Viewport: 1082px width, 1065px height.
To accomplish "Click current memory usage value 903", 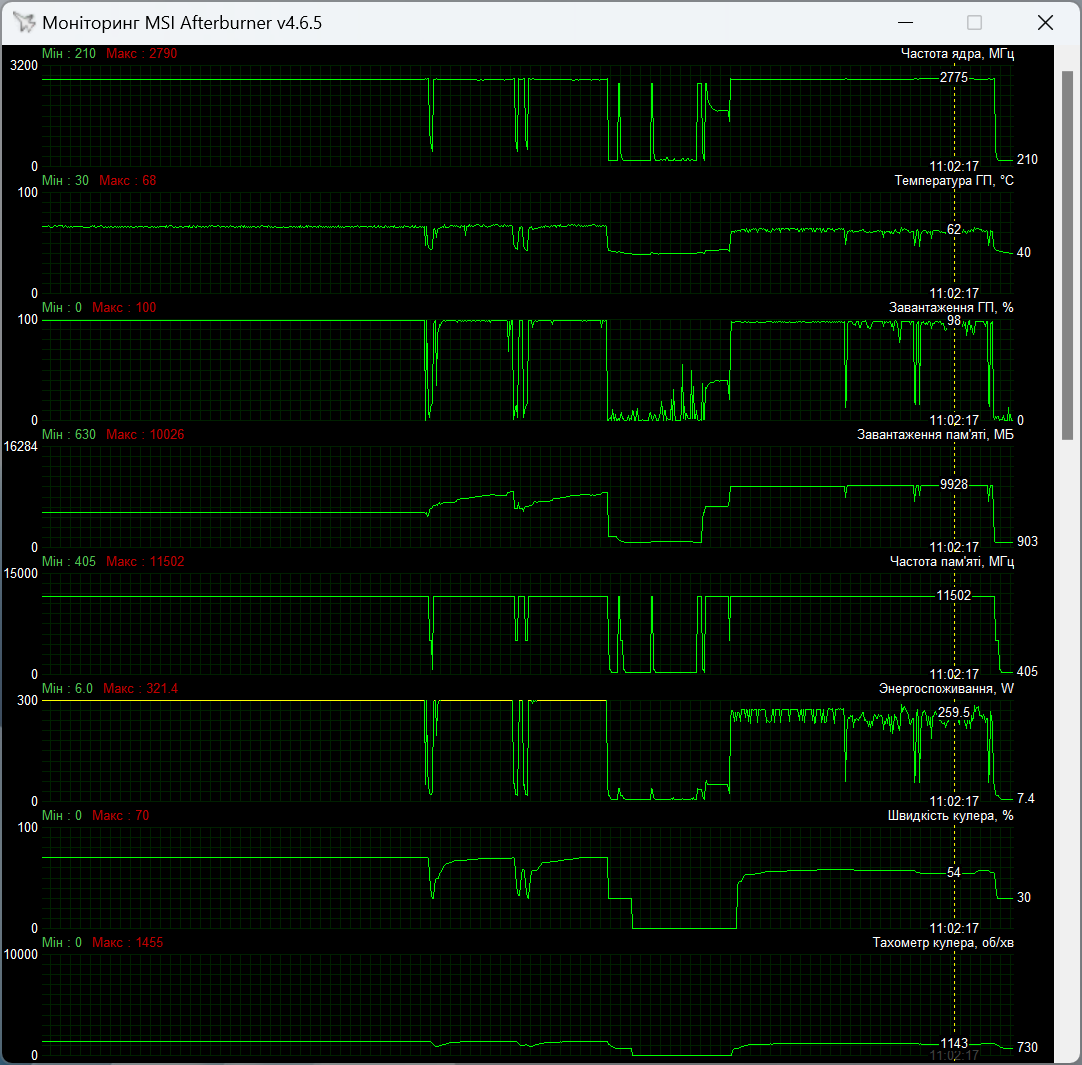I will click(x=1027, y=541).
